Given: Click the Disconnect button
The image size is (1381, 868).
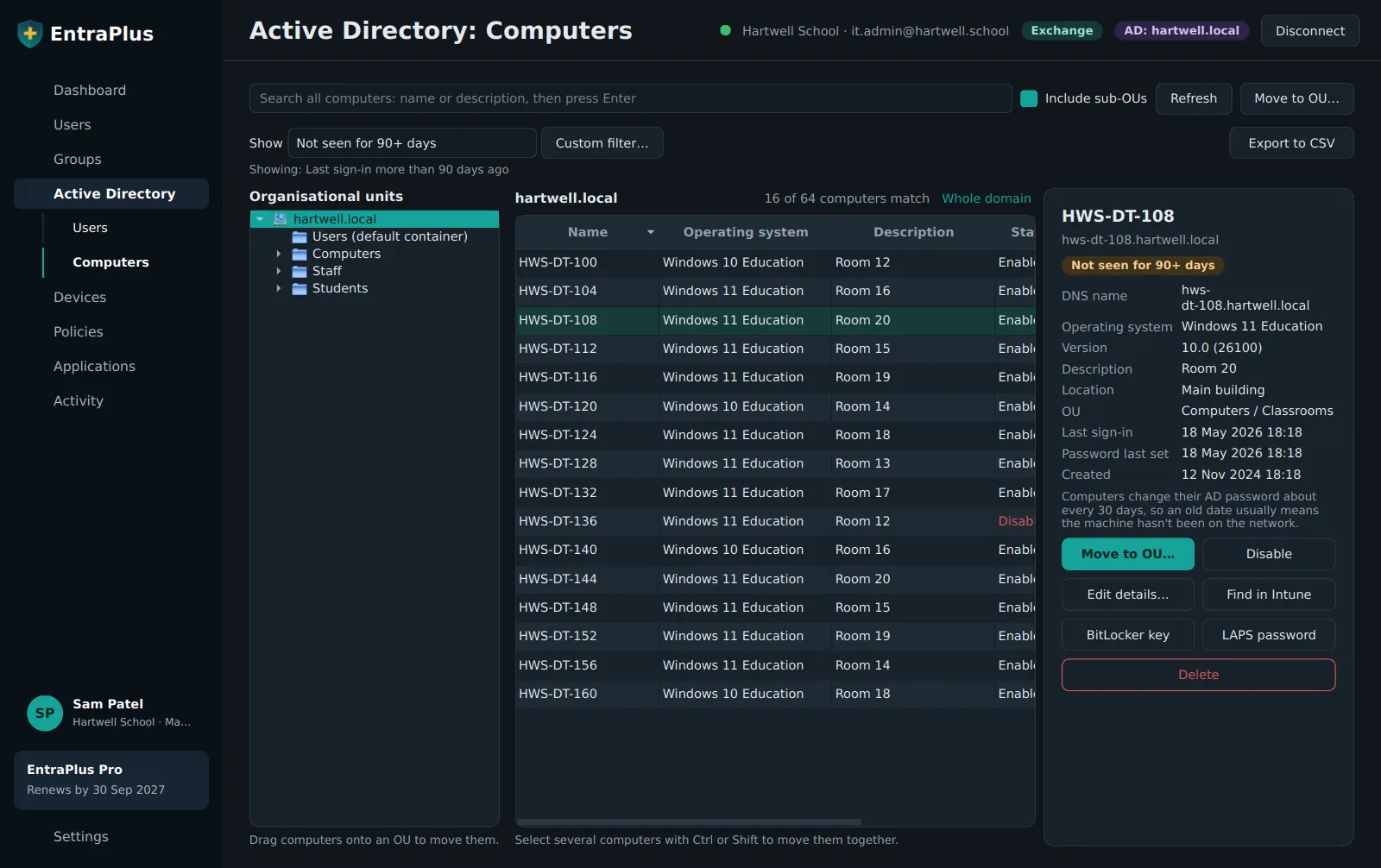Looking at the screenshot, I should pyautogui.click(x=1310, y=31).
